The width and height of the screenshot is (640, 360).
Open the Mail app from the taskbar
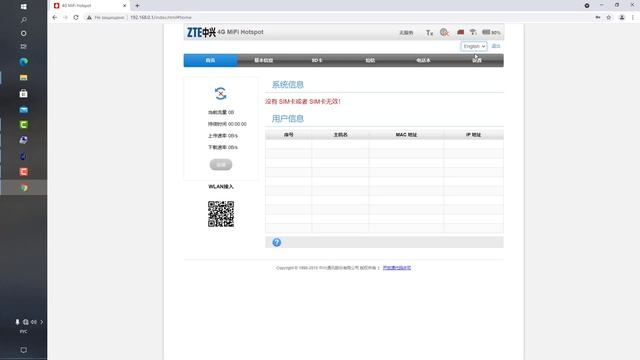(x=24, y=109)
